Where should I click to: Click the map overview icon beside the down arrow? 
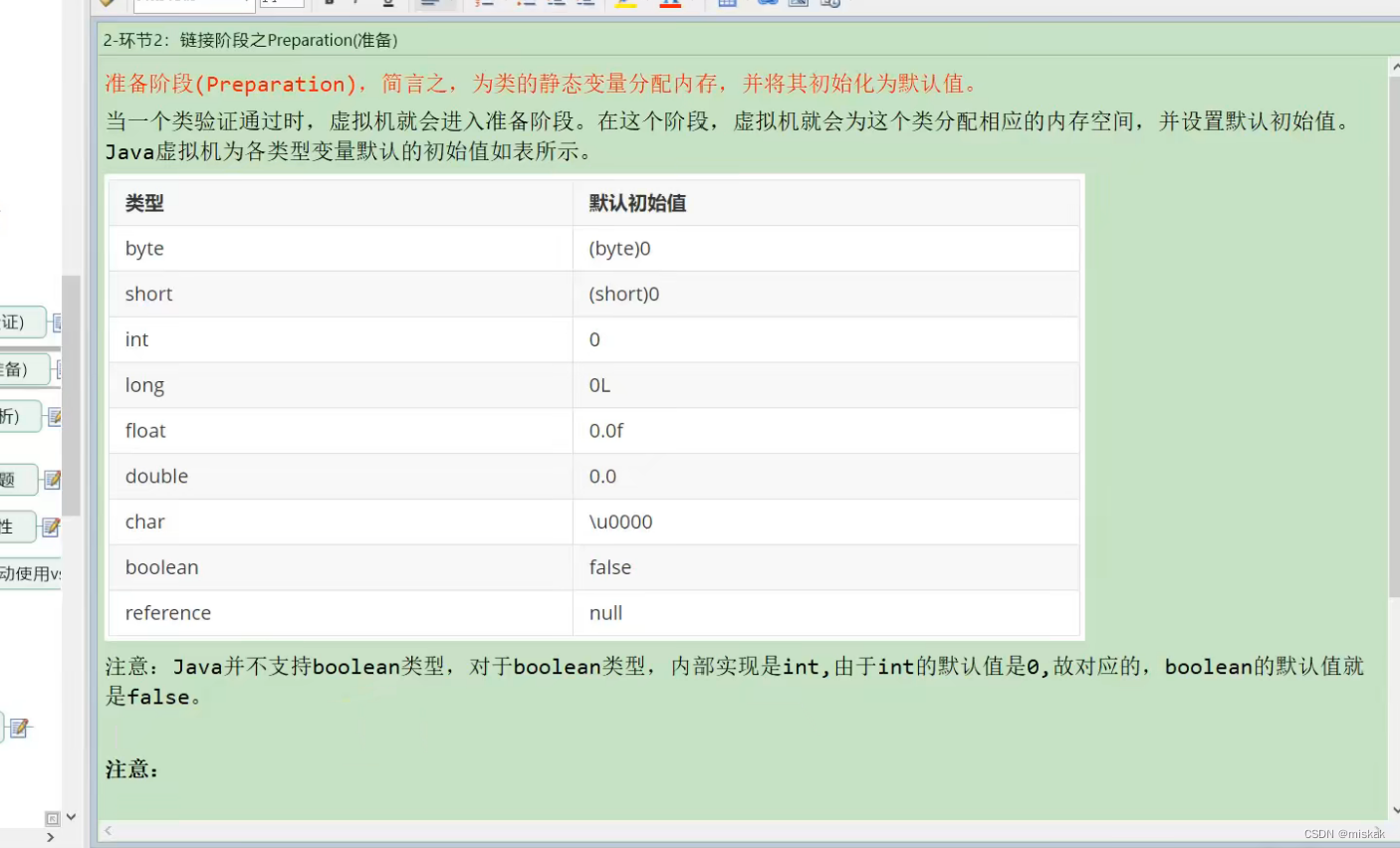tap(53, 818)
